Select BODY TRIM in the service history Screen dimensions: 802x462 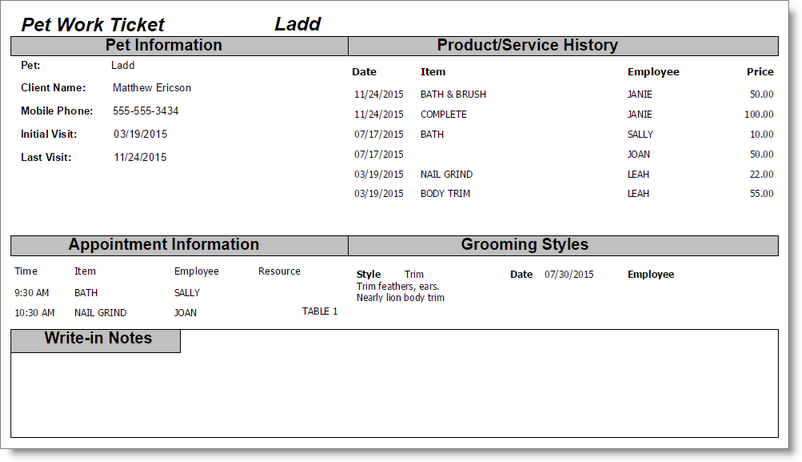point(445,194)
